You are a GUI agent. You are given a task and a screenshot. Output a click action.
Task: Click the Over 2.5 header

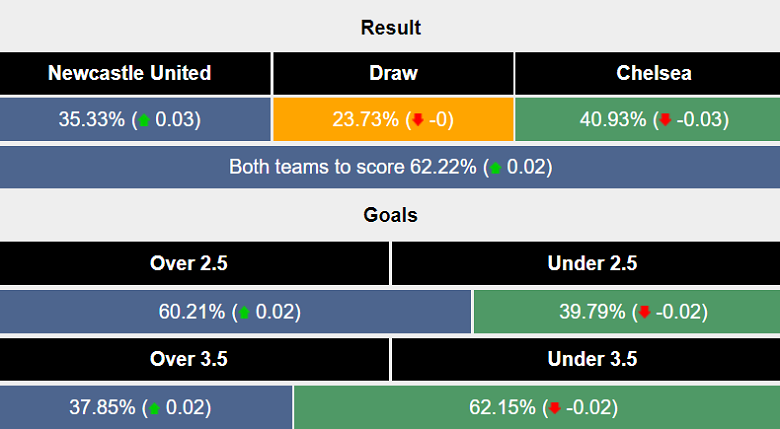(x=194, y=264)
